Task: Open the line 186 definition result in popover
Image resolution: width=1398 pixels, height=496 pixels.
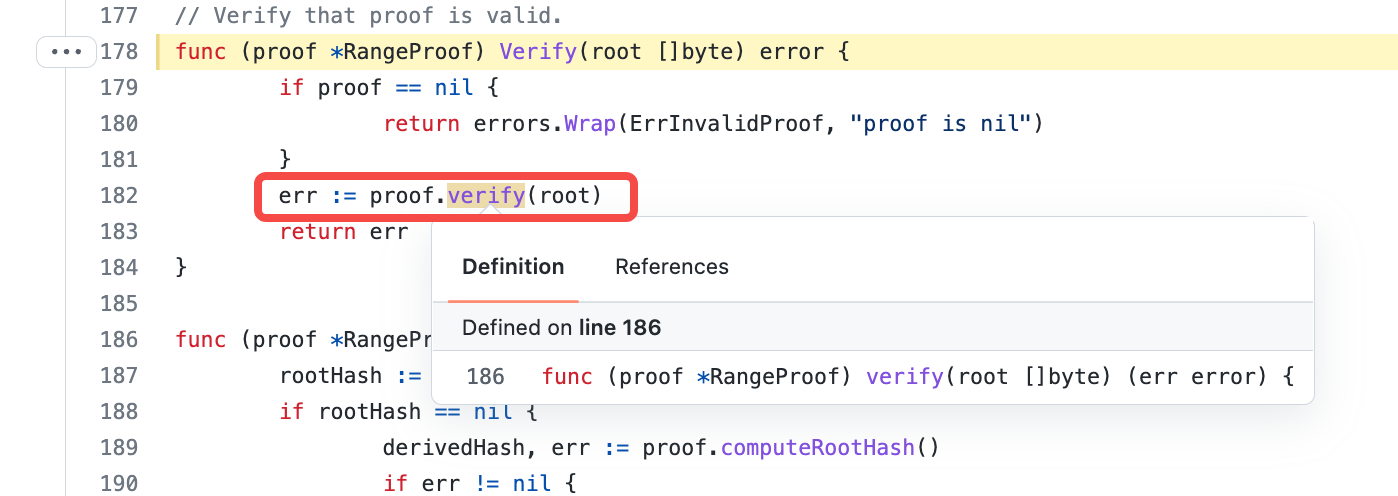Action: coord(880,377)
